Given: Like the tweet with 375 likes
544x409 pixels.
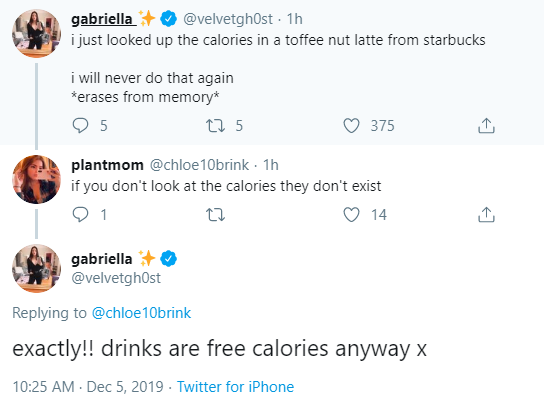Looking at the screenshot, I should (x=351, y=126).
